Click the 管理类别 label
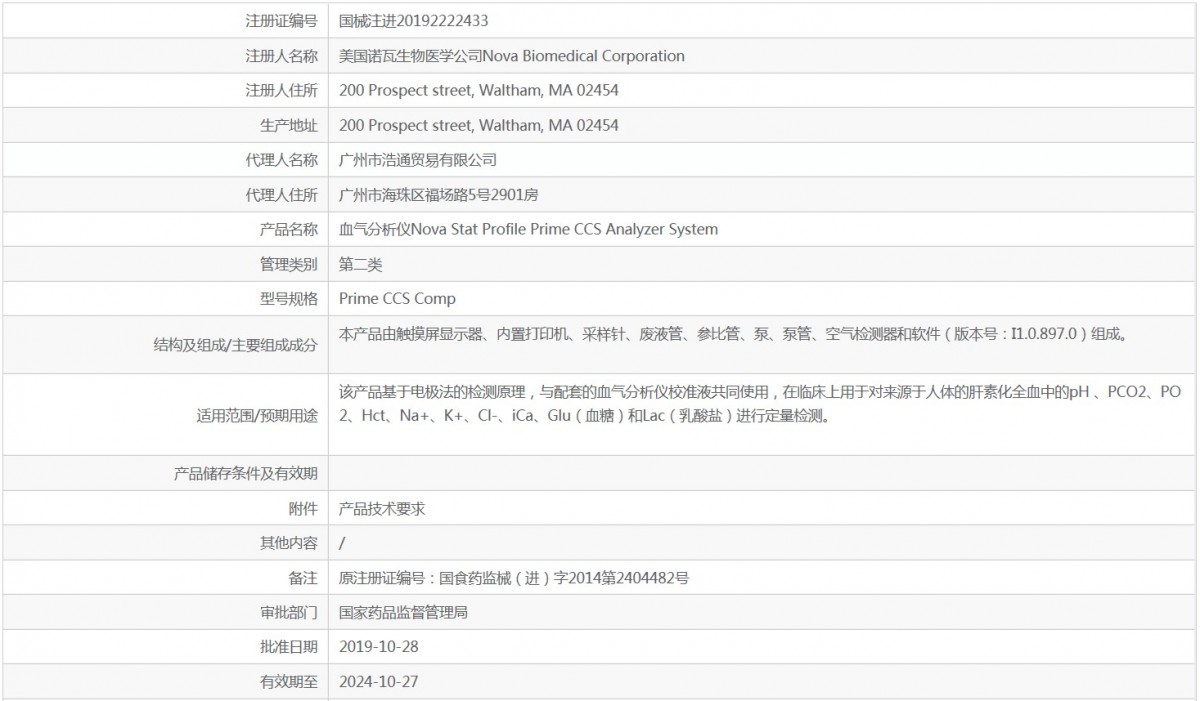The image size is (1200, 701). click(289, 265)
